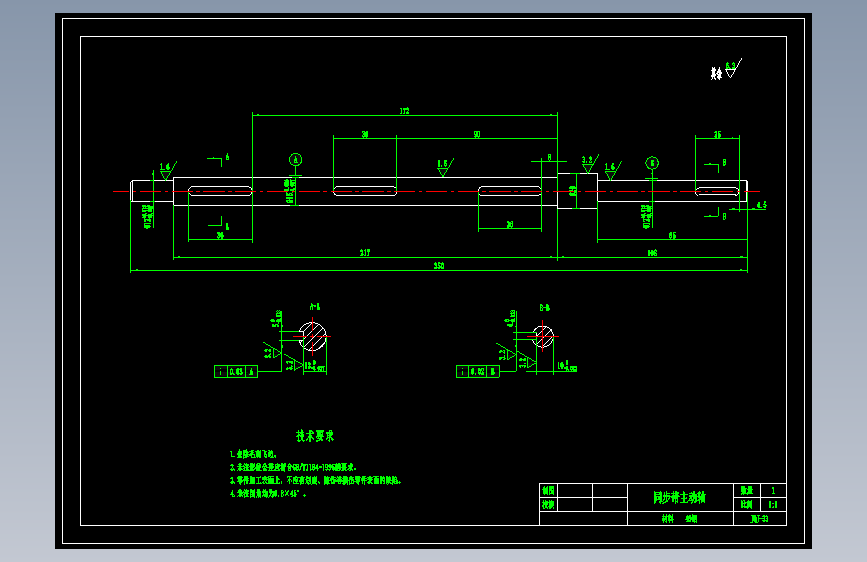Select the title text 同步带主动轴

tap(680, 497)
